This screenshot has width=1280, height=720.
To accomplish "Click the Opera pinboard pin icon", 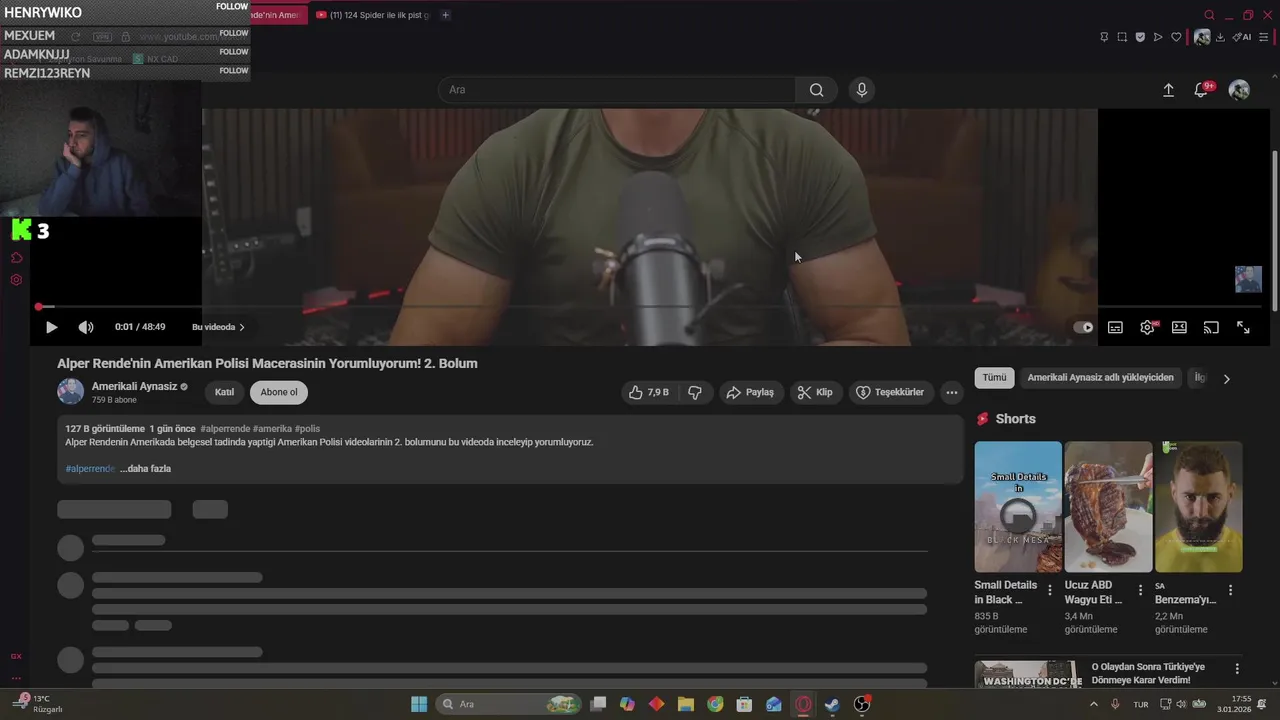I will (x=1104, y=37).
